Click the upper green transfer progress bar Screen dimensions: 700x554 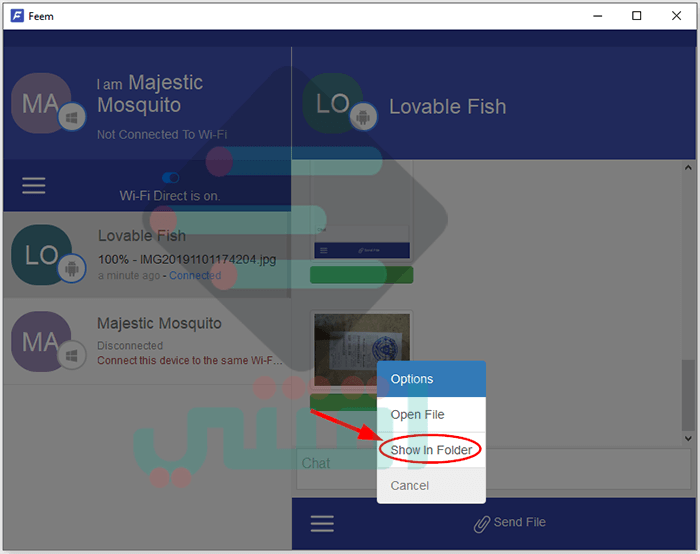[362, 275]
